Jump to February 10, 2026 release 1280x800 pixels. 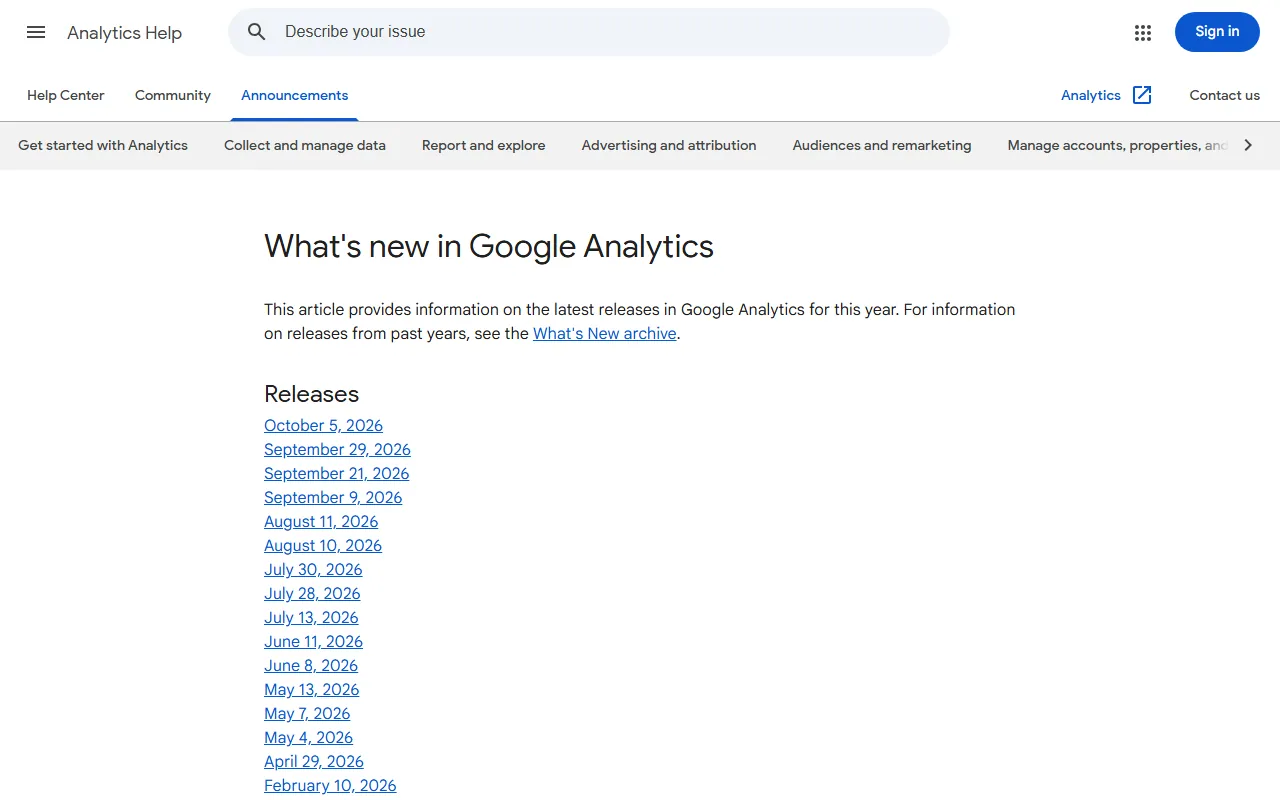(x=330, y=785)
